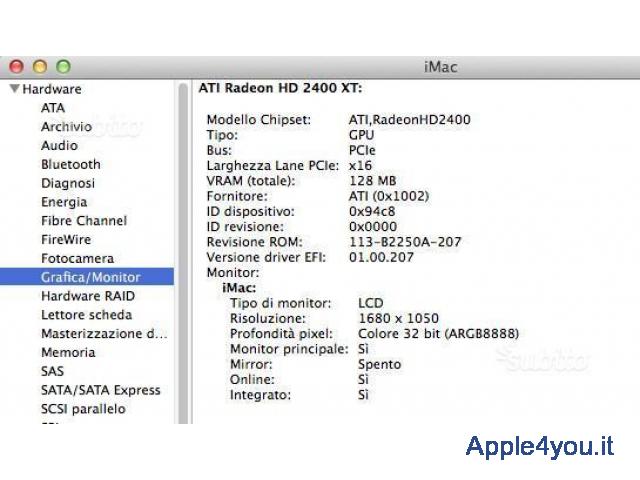Open the SAS section

[52, 371]
